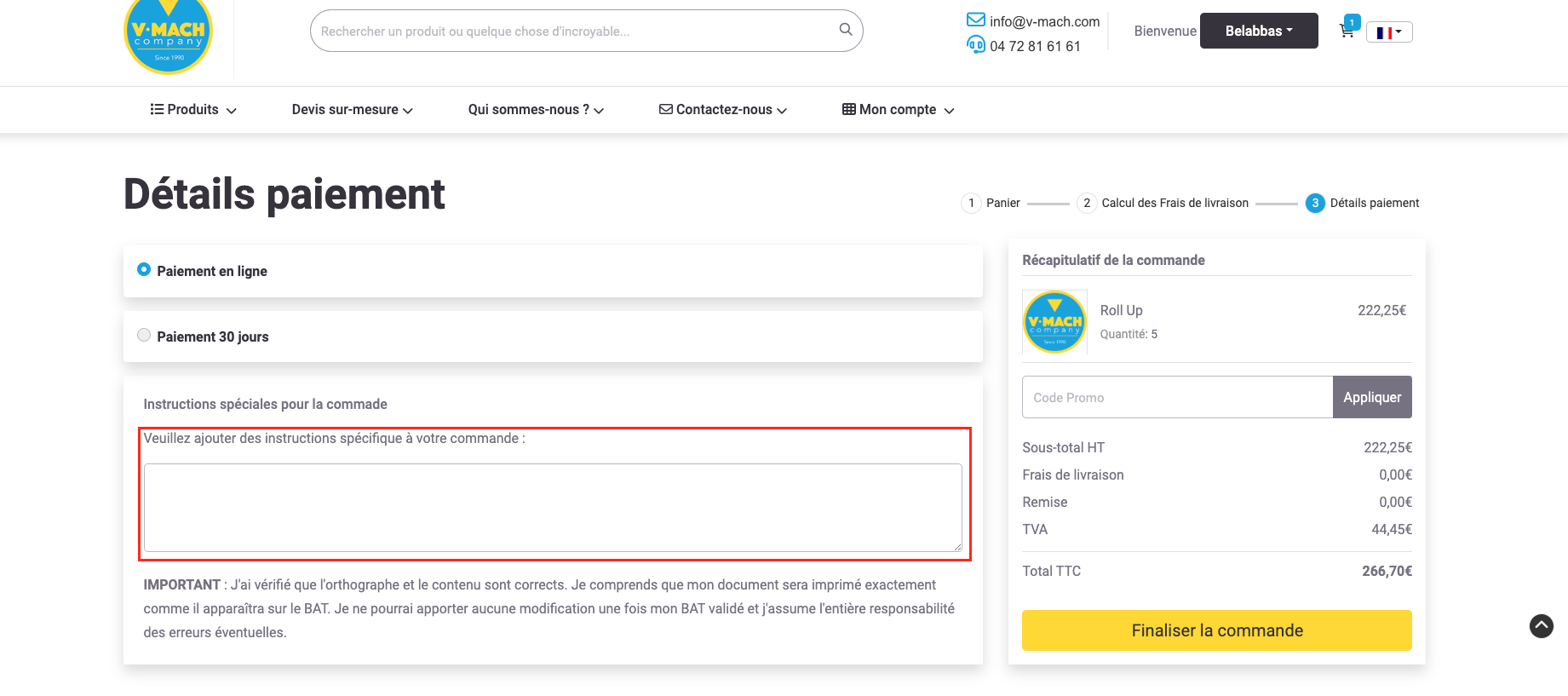Click Appliquer promo code button
Screen dimensions: 1568x696
pos(1371,397)
